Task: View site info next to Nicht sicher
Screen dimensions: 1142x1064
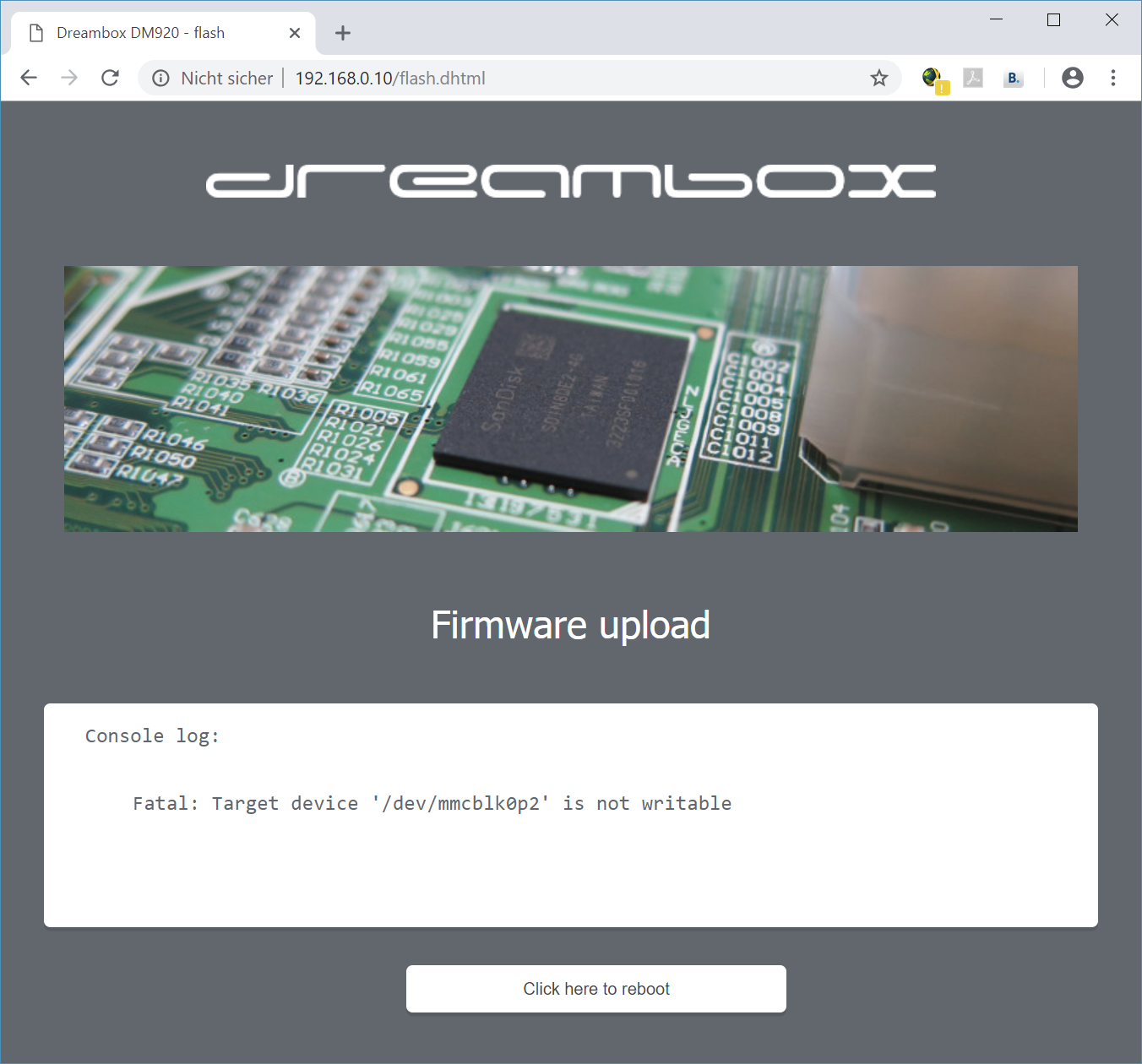Action: point(160,79)
